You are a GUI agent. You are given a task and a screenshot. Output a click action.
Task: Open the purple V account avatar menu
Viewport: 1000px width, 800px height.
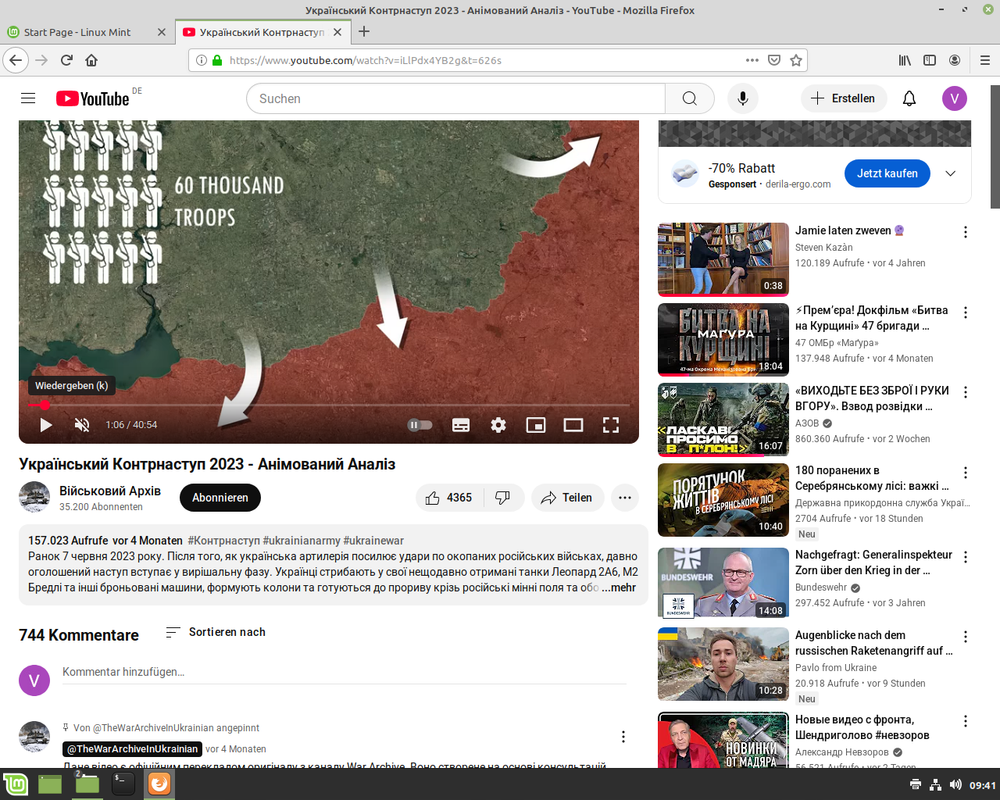pyautogui.click(x=954, y=98)
